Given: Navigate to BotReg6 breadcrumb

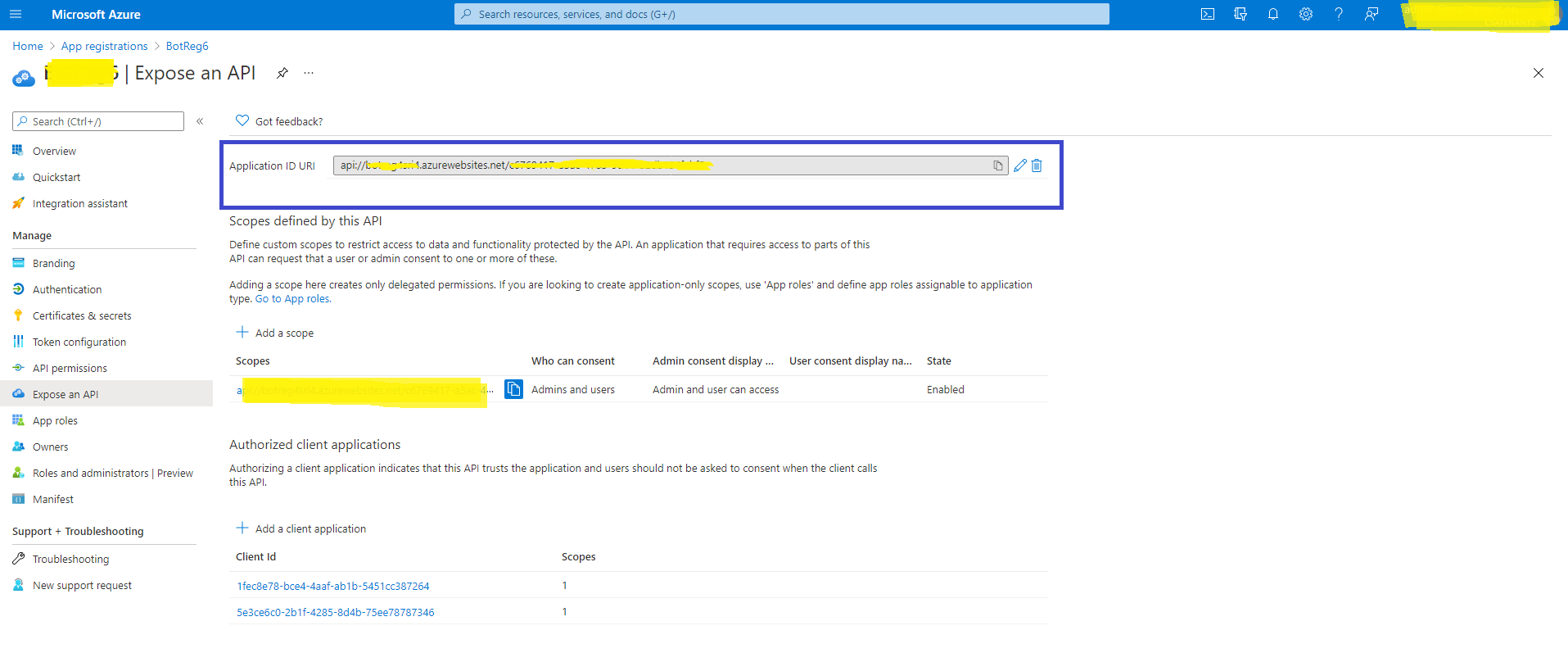Looking at the screenshot, I should (x=187, y=46).
